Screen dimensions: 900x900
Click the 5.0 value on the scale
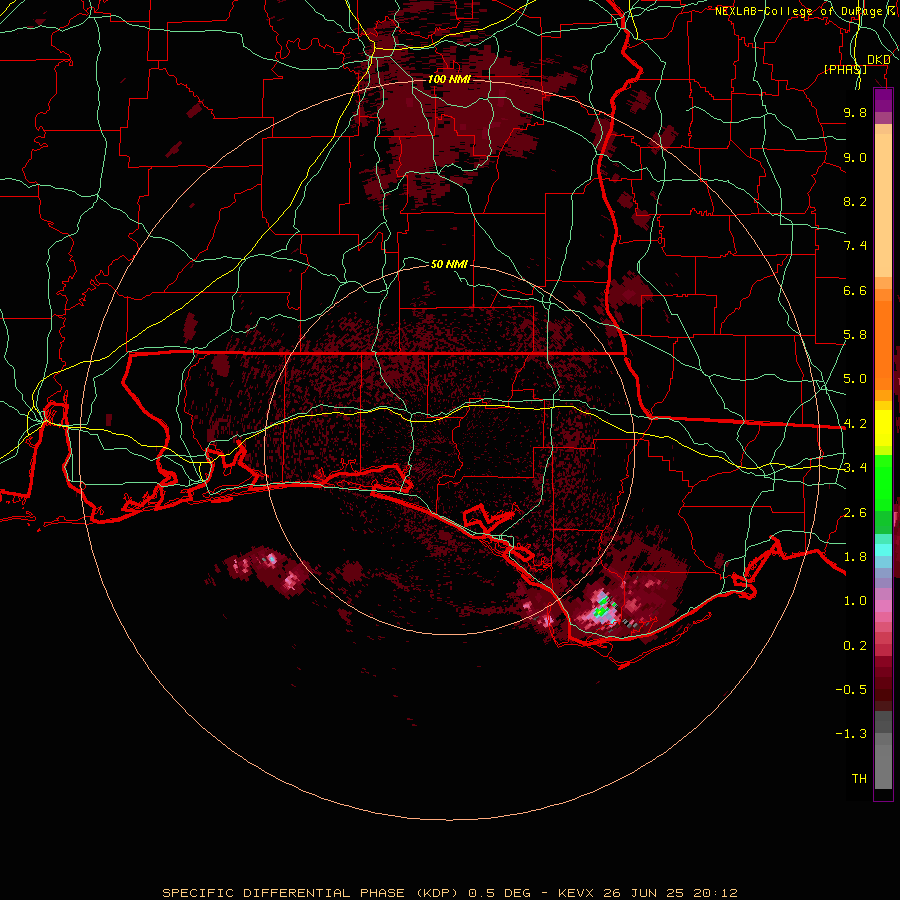855,379
